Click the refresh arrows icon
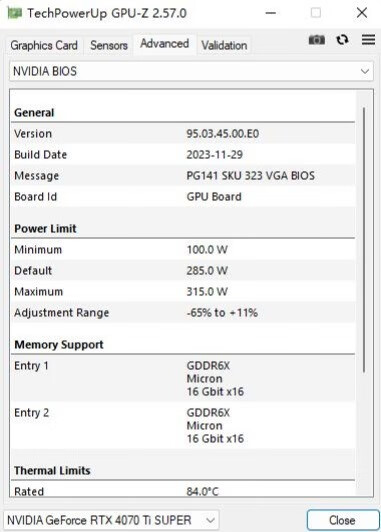 pos(342,40)
